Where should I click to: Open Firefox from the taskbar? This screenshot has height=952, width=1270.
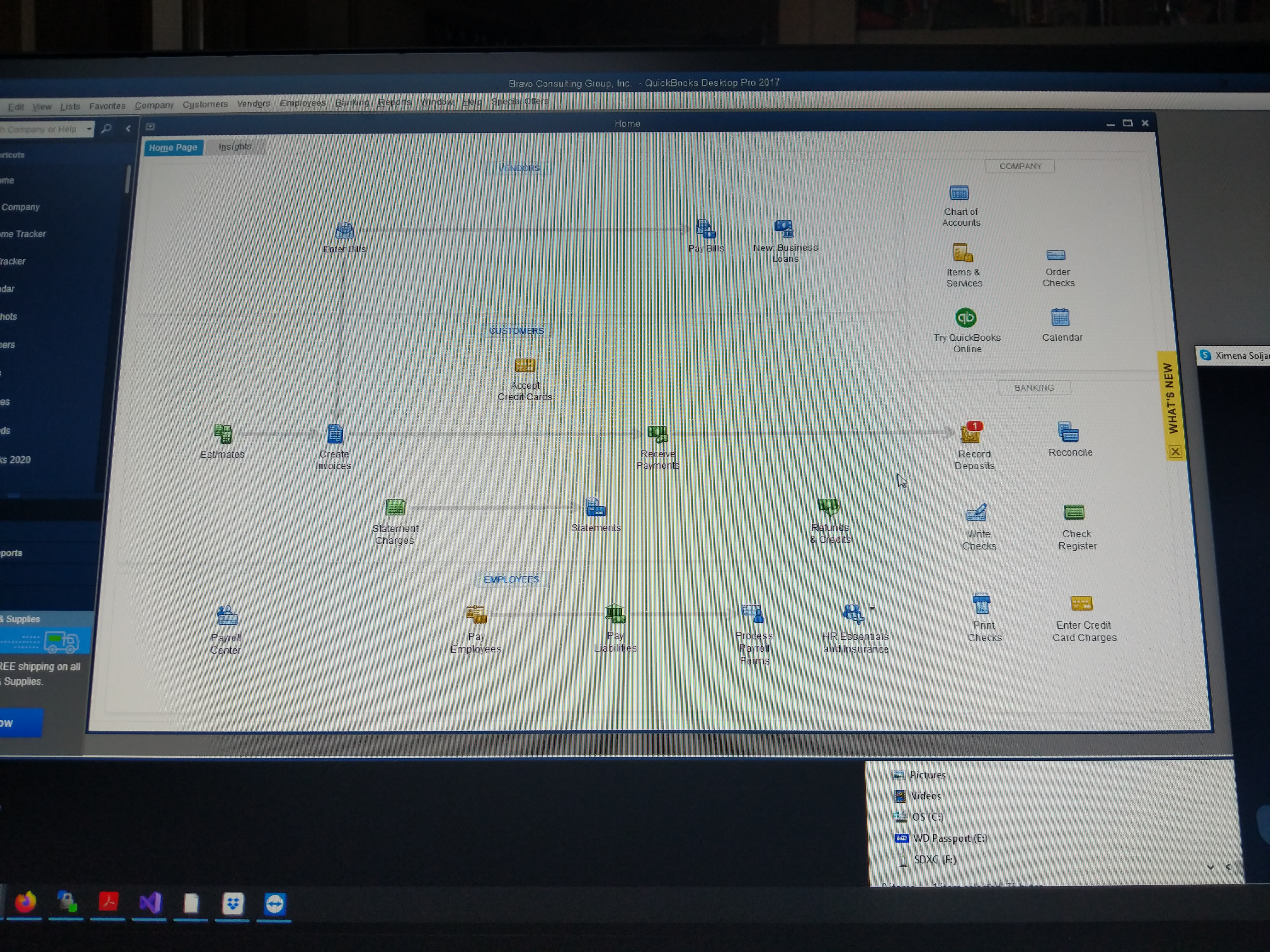(25, 903)
